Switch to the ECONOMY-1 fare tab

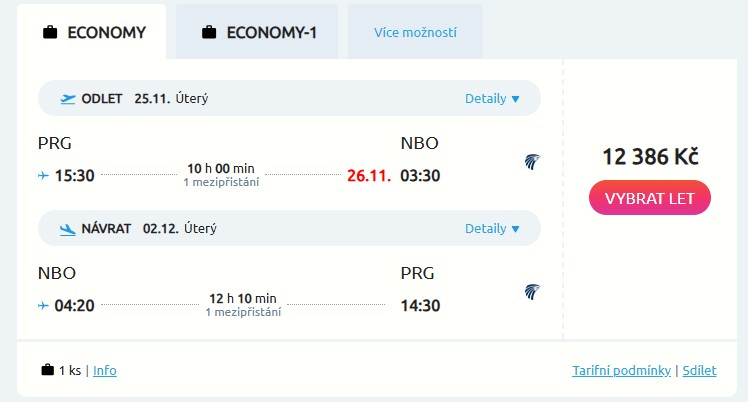pos(257,32)
